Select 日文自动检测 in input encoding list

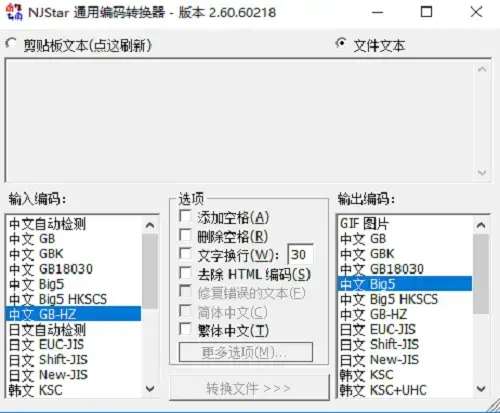click(x=74, y=330)
